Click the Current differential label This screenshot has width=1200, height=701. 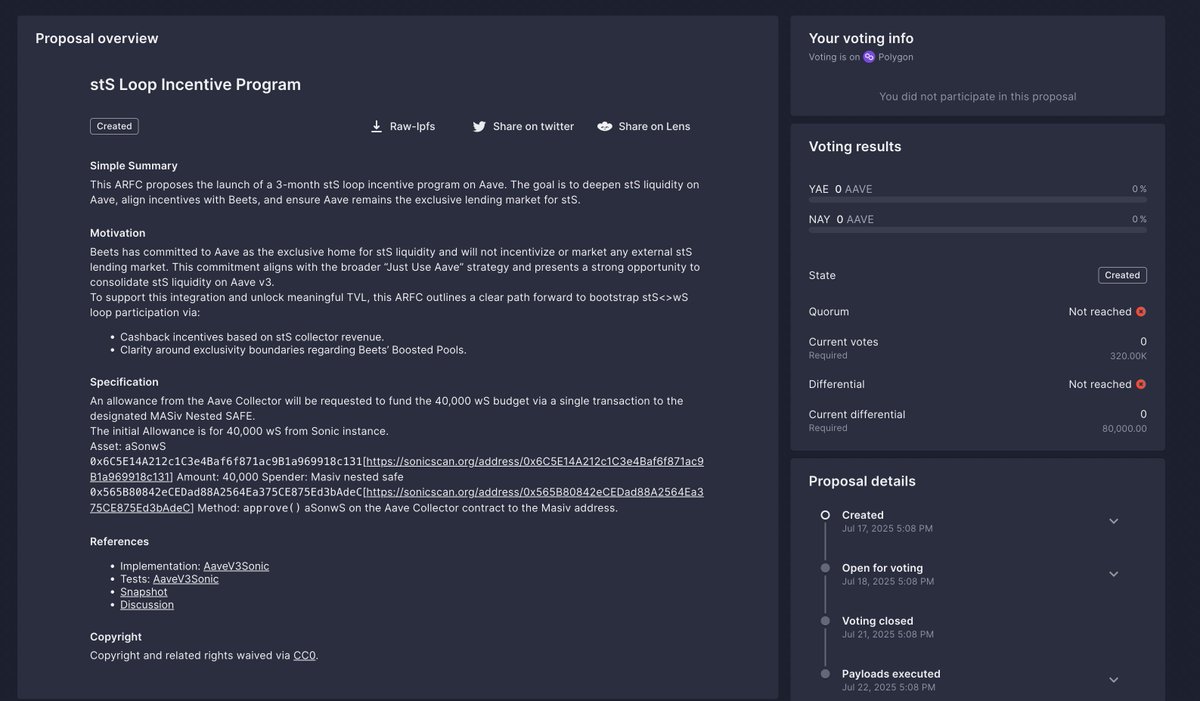click(857, 414)
